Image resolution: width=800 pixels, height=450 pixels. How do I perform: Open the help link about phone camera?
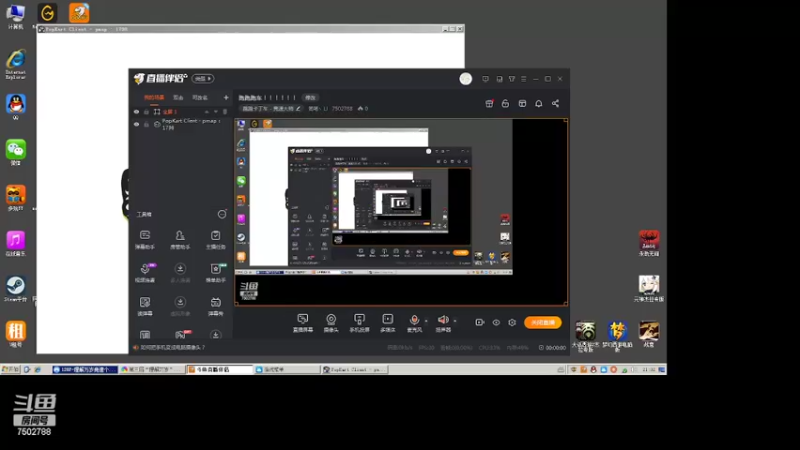coord(173,347)
